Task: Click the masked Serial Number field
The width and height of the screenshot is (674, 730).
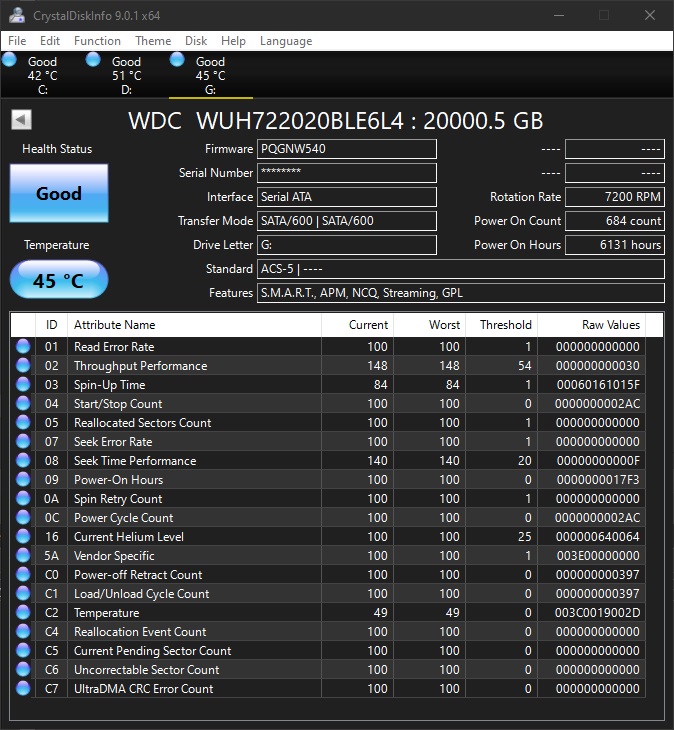Action: [347, 173]
